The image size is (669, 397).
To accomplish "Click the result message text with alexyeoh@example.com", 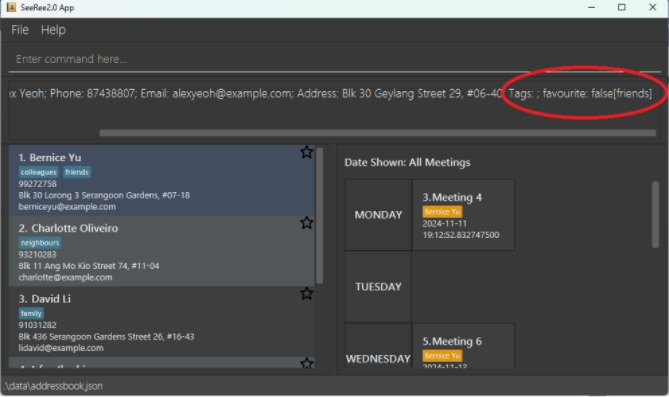I will pyautogui.click(x=331, y=93).
